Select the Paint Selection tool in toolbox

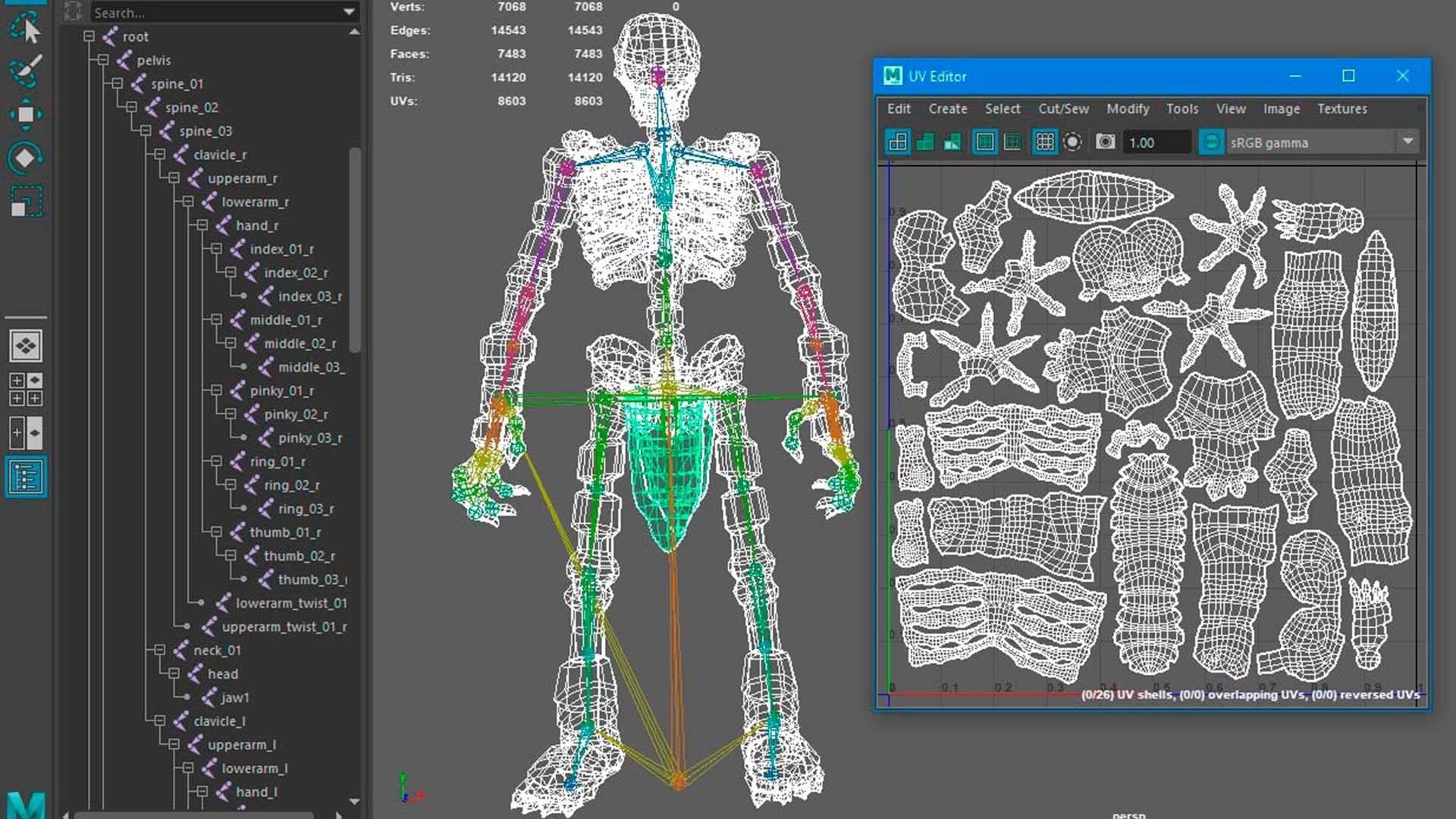click(25, 71)
